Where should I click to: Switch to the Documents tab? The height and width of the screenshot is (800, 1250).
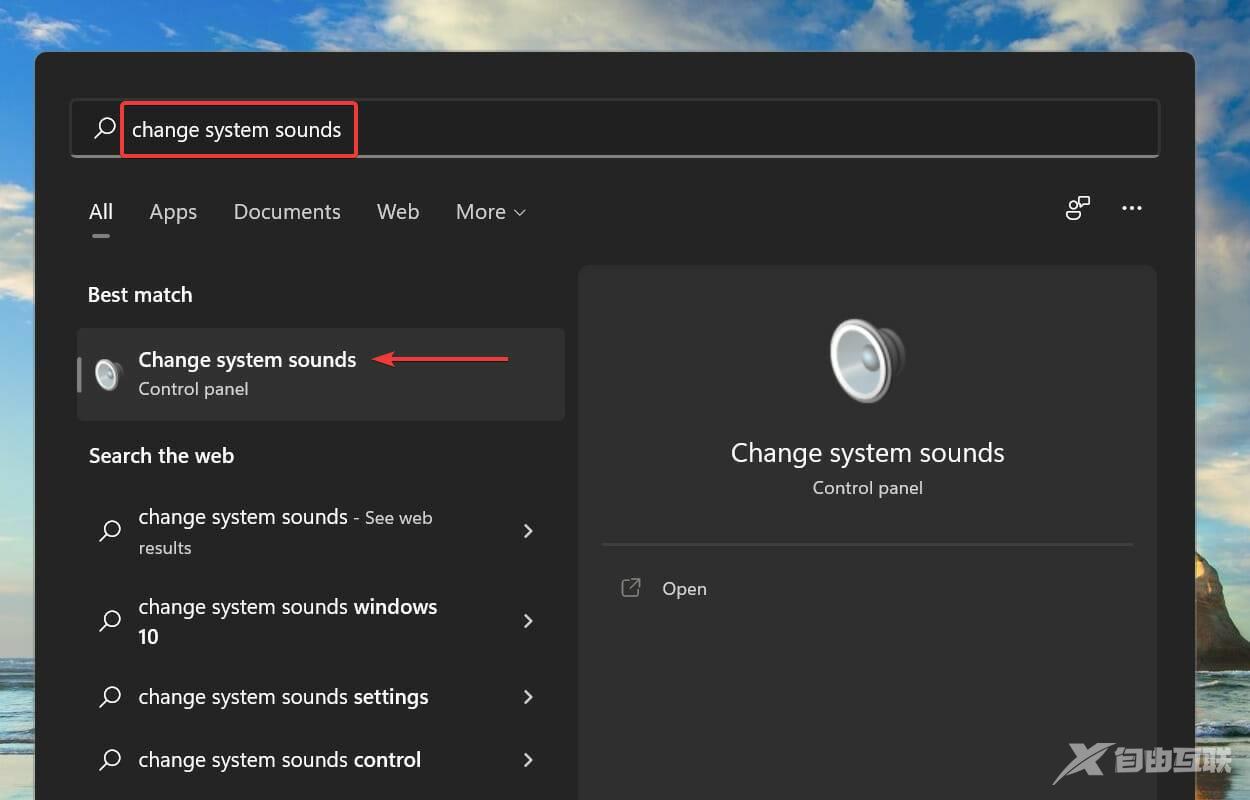[287, 212]
